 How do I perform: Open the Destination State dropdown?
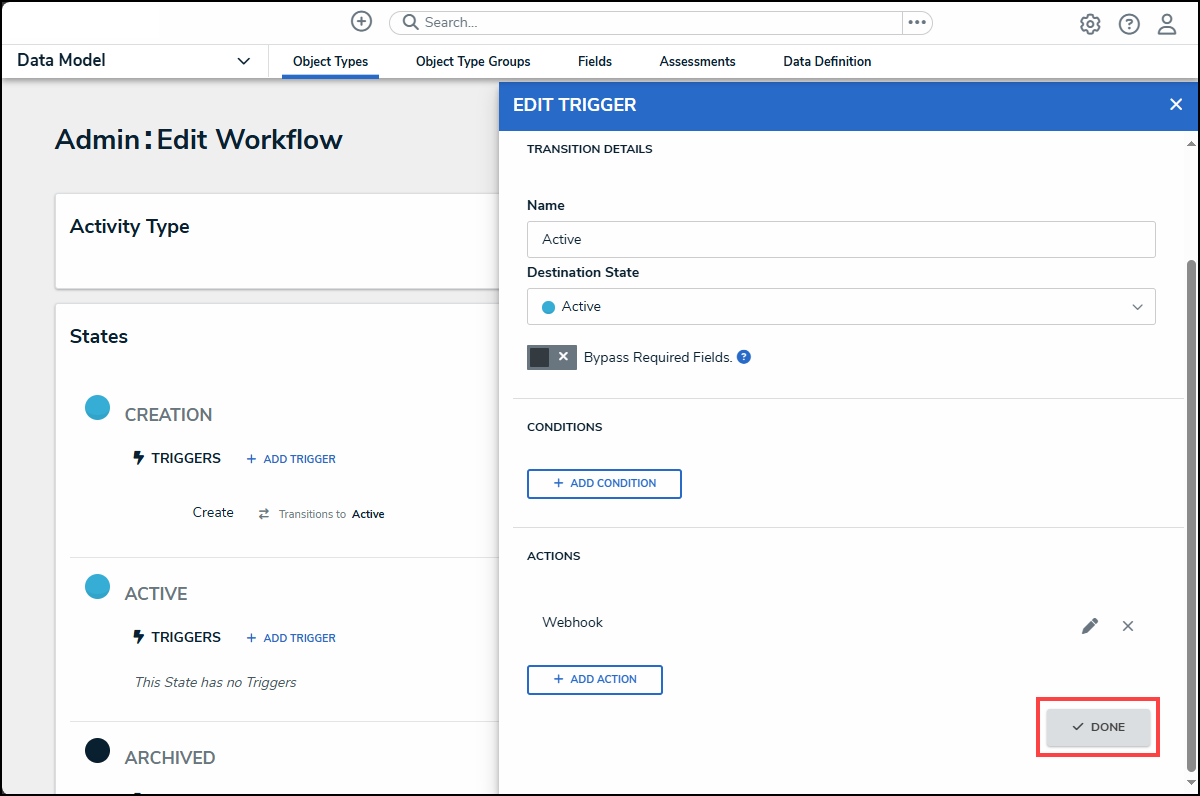tap(841, 307)
